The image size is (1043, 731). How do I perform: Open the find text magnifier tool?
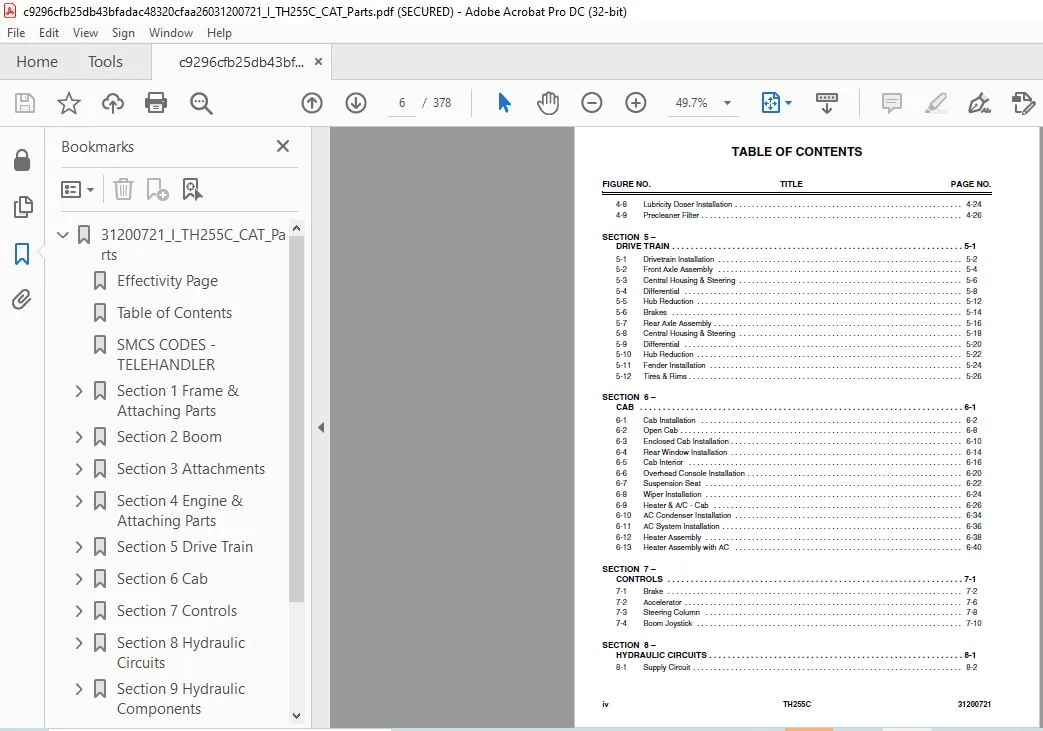201,103
